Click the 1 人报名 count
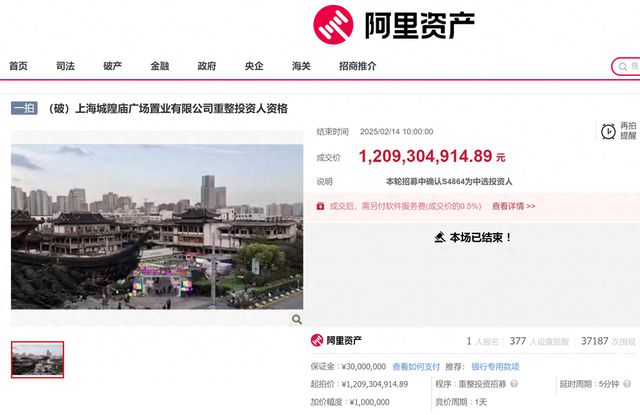 pyautogui.click(x=482, y=341)
